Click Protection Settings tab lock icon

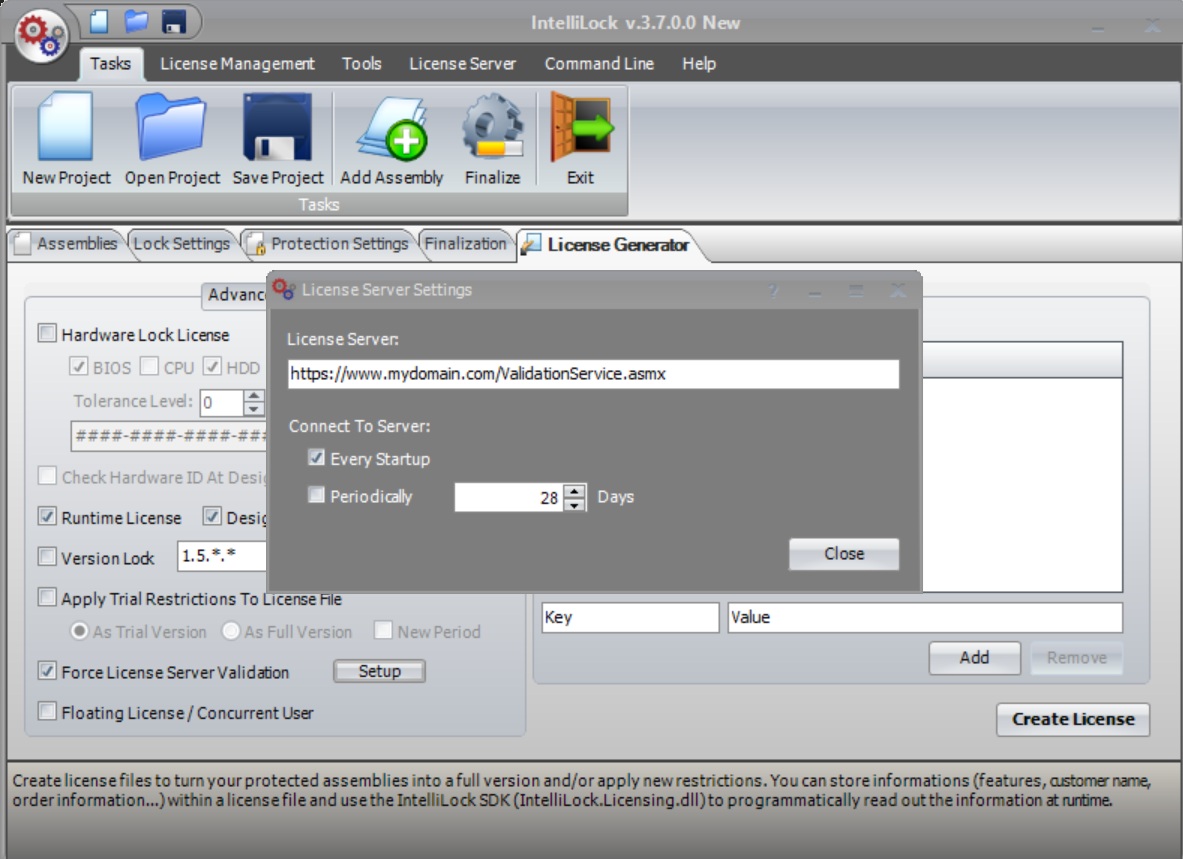click(x=256, y=244)
